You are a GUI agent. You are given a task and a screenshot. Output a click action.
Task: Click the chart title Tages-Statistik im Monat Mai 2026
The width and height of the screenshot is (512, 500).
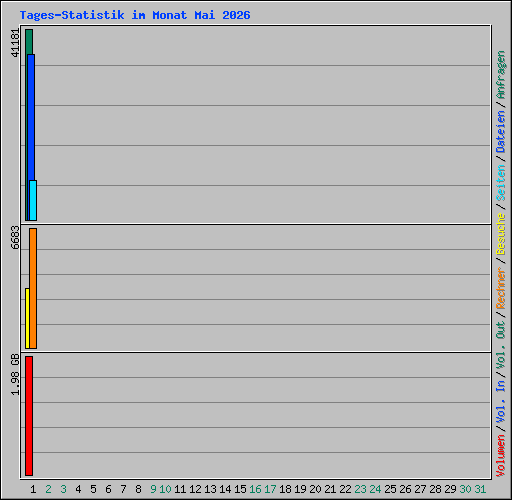click(135, 15)
